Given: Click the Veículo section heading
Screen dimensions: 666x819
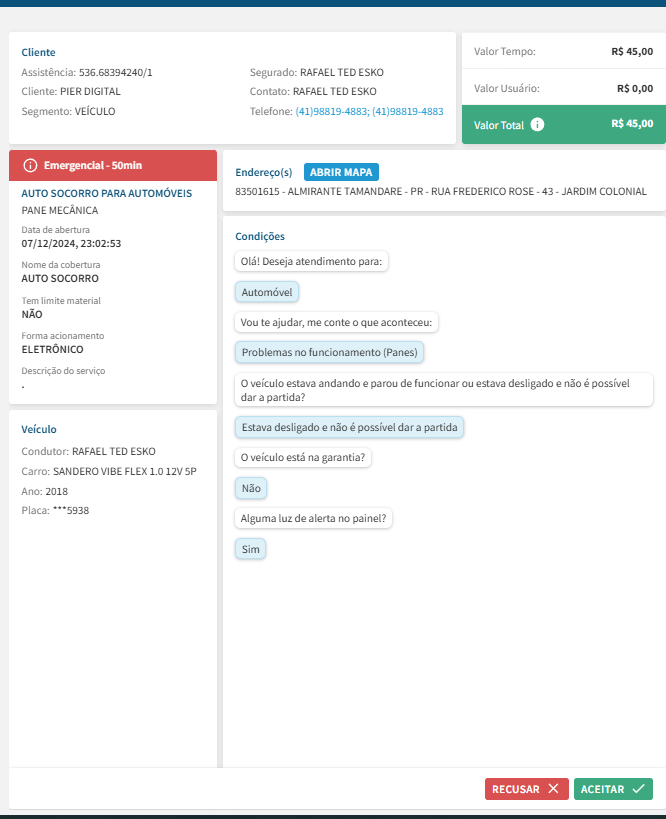Looking at the screenshot, I should pyautogui.click(x=39, y=429).
